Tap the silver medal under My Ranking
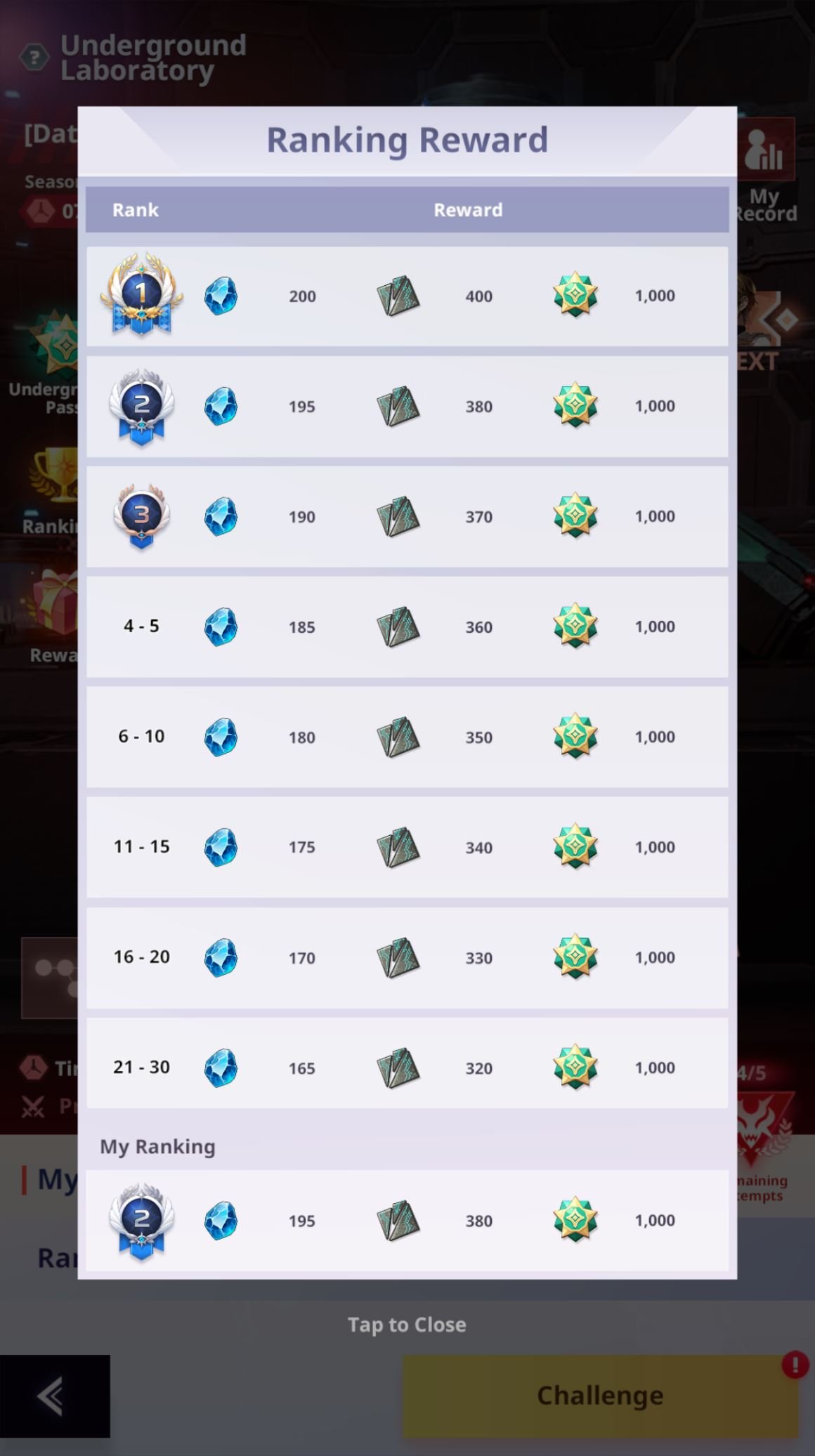This screenshot has width=815, height=1456. pyautogui.click(x=141, y=1221)
